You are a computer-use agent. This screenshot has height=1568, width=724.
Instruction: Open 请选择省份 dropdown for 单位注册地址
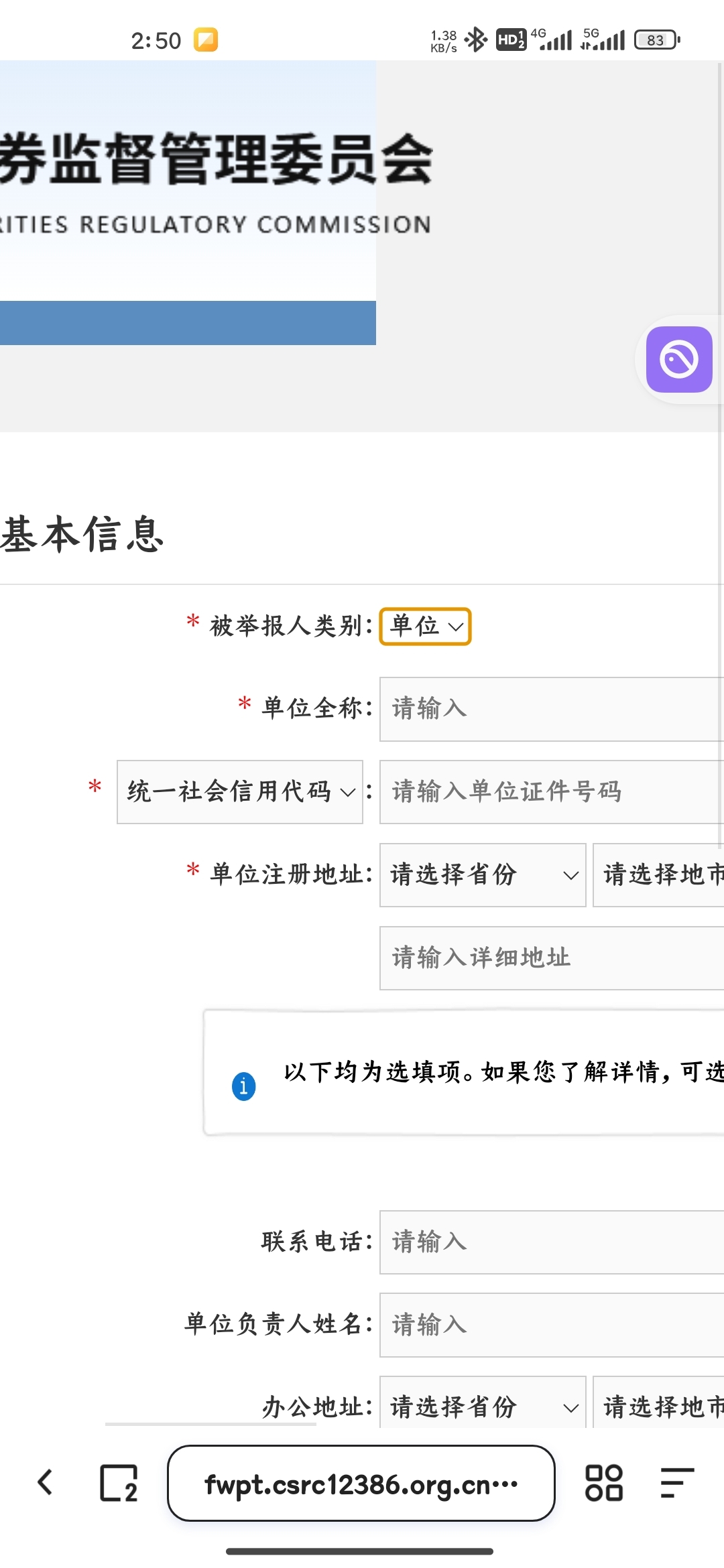[x=483, y=874]
